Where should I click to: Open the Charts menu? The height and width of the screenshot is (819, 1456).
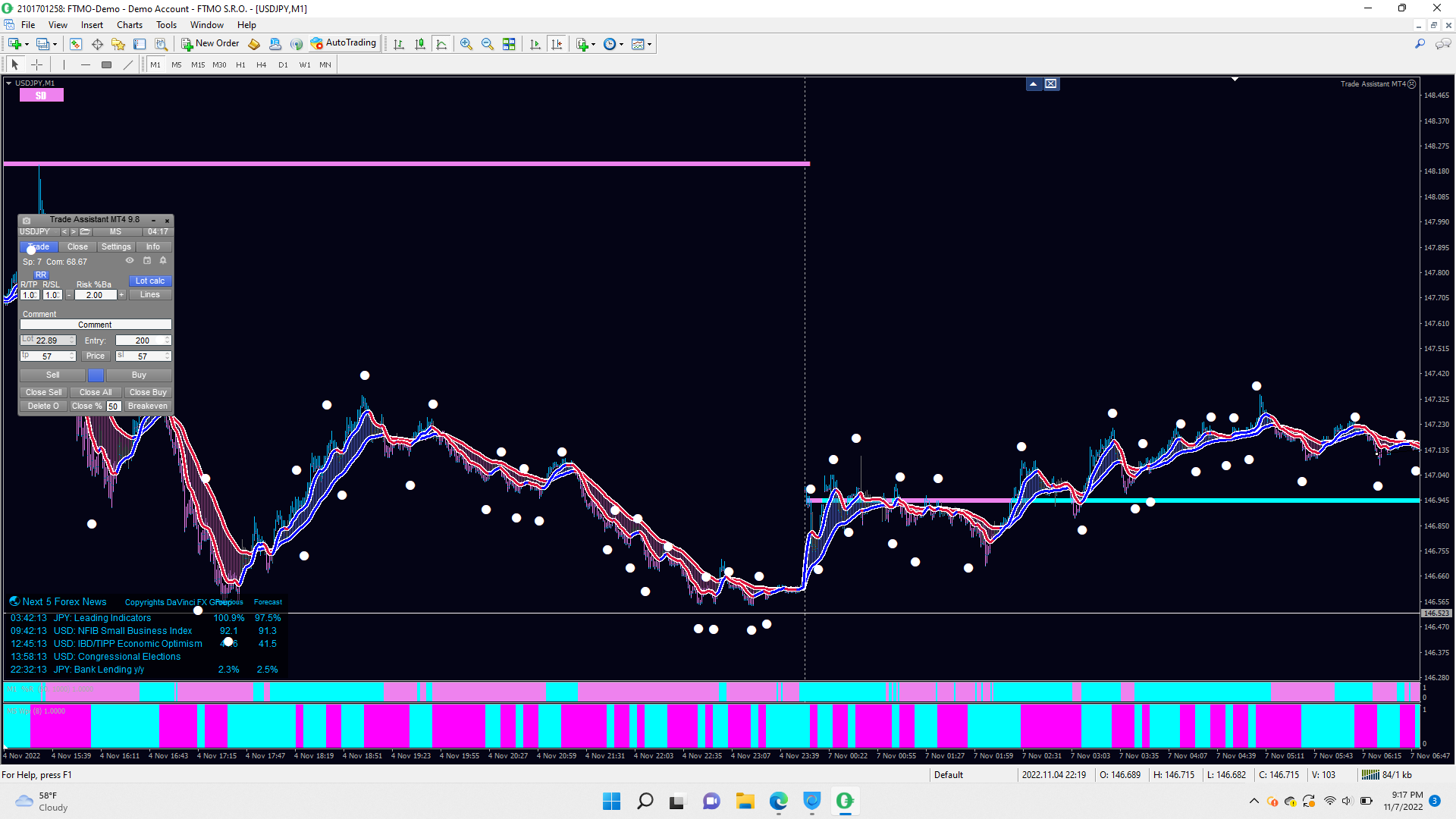pyautogui.click(x=130, y=25)
